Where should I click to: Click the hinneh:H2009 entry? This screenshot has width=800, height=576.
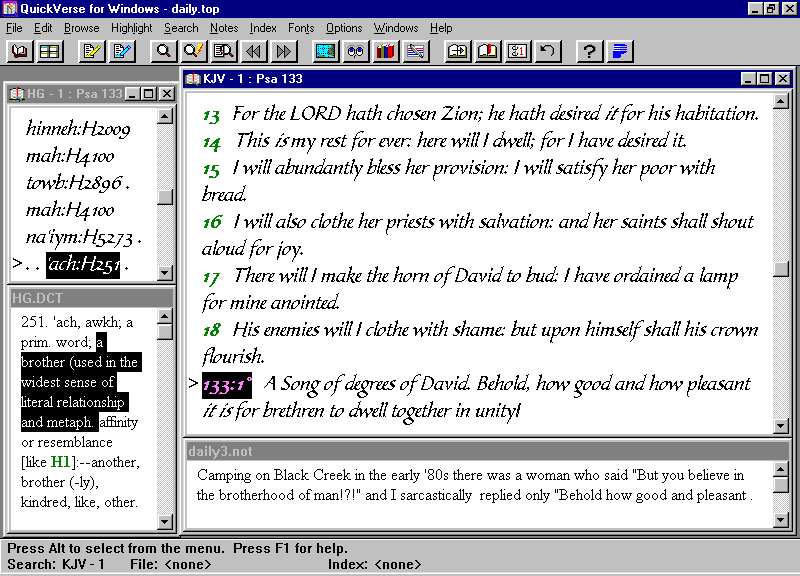(x=78, y=129)
